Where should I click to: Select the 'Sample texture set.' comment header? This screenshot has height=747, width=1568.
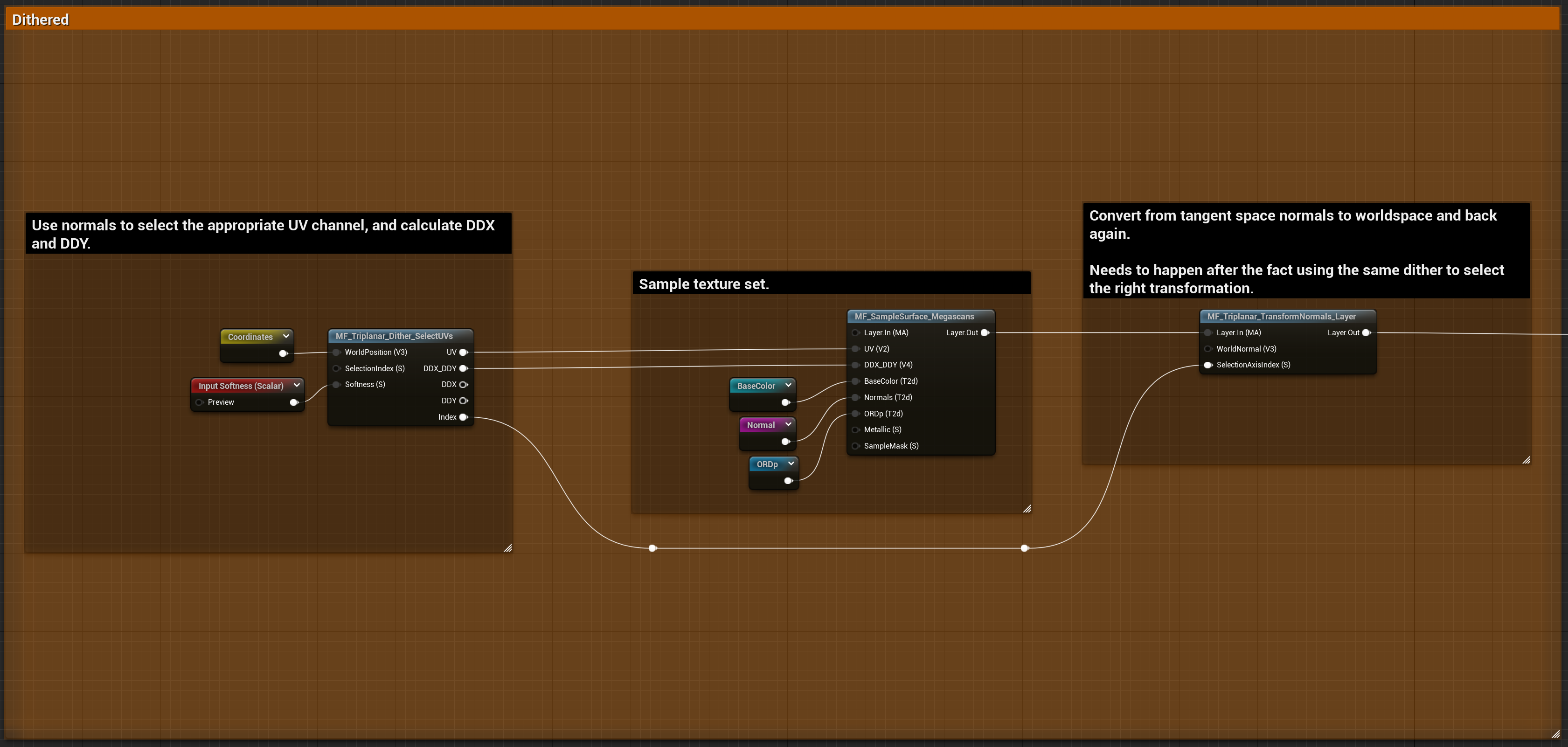point(832,284)
